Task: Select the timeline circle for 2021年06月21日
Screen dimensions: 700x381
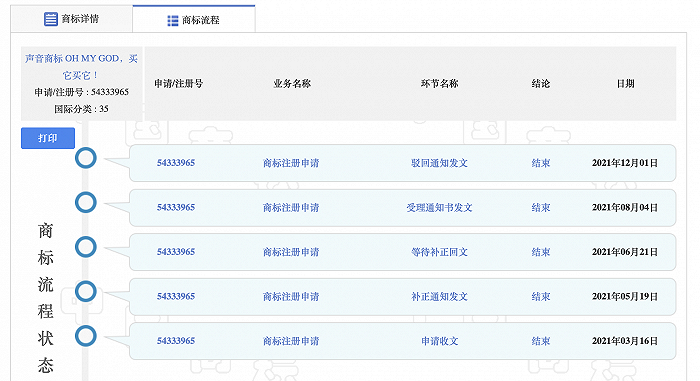Action: click(x=86, y=247)
